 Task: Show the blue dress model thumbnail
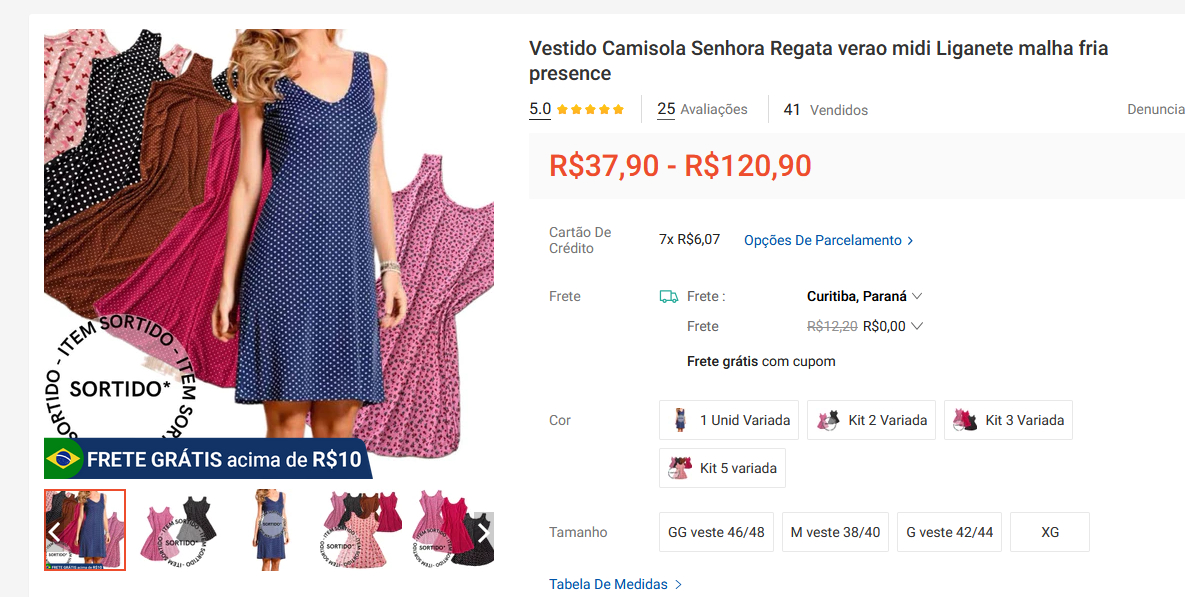click(270, 530)
